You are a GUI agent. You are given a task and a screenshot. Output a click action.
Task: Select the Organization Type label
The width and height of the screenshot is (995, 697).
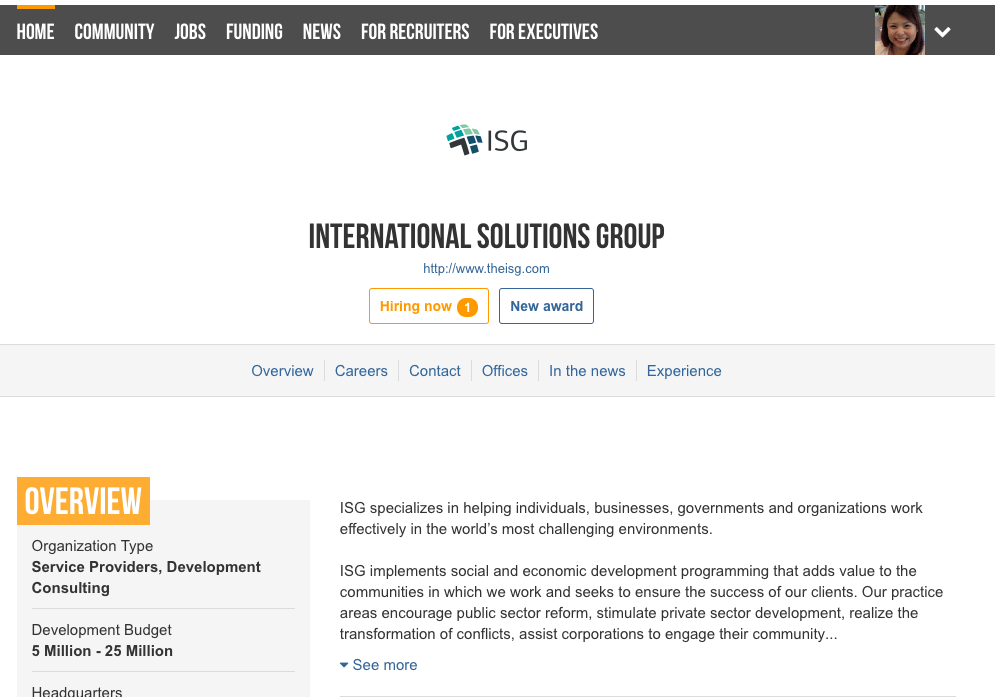(x=92, y=546)
